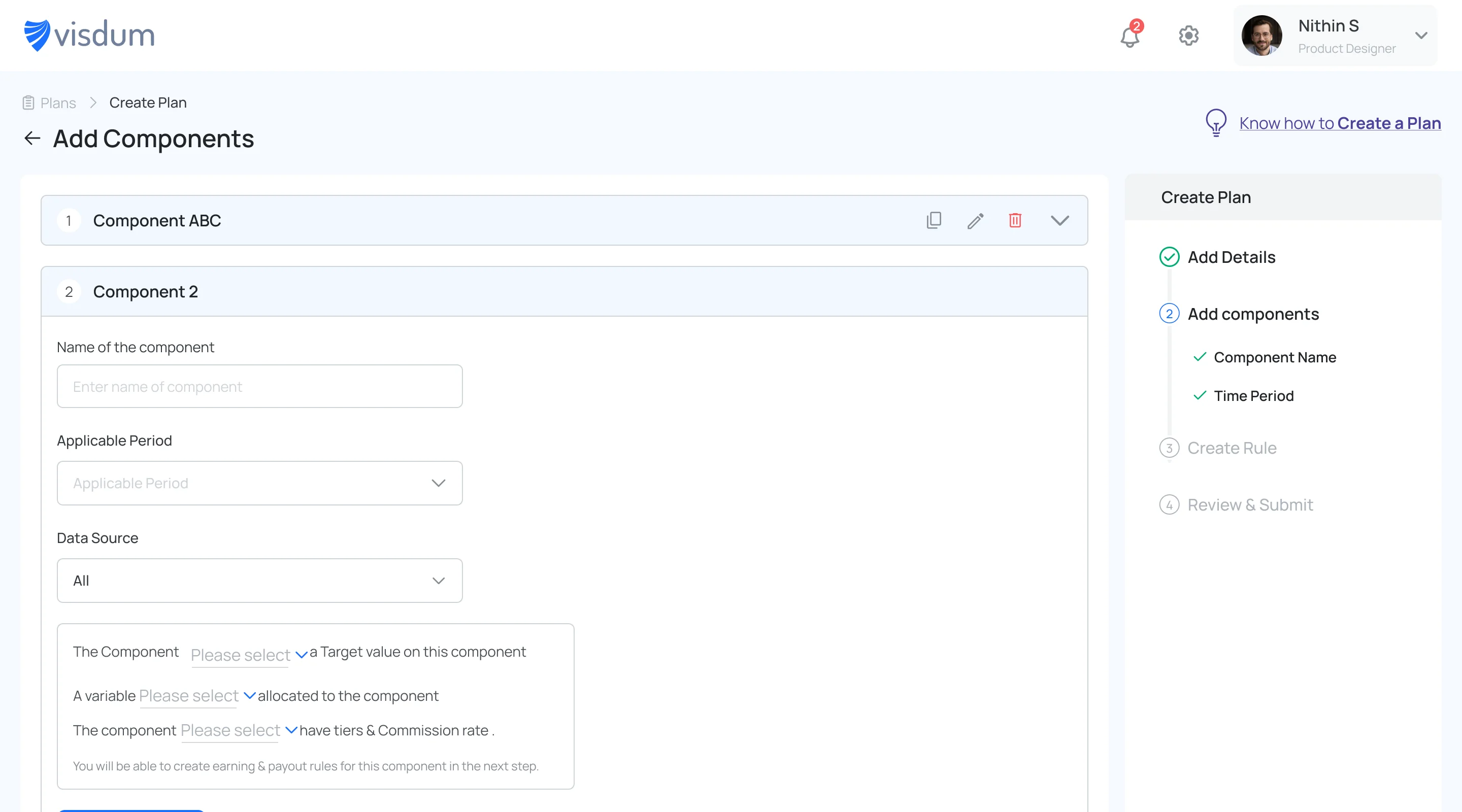Select the Review & Submit step

click(1250, 504)
